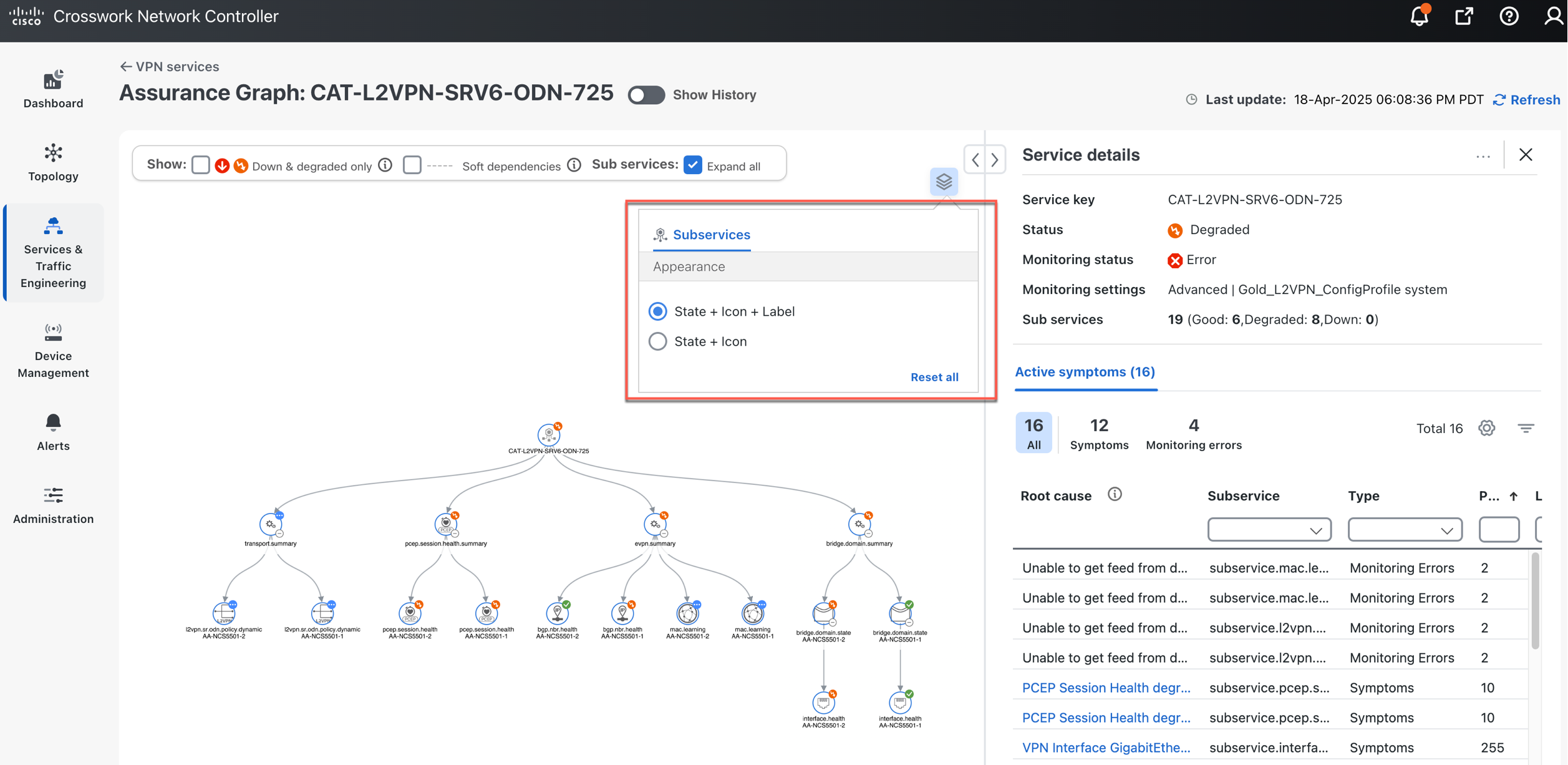Select the bridge.domain.summary node
This screenshot has width=1568, height=765.
859,525
